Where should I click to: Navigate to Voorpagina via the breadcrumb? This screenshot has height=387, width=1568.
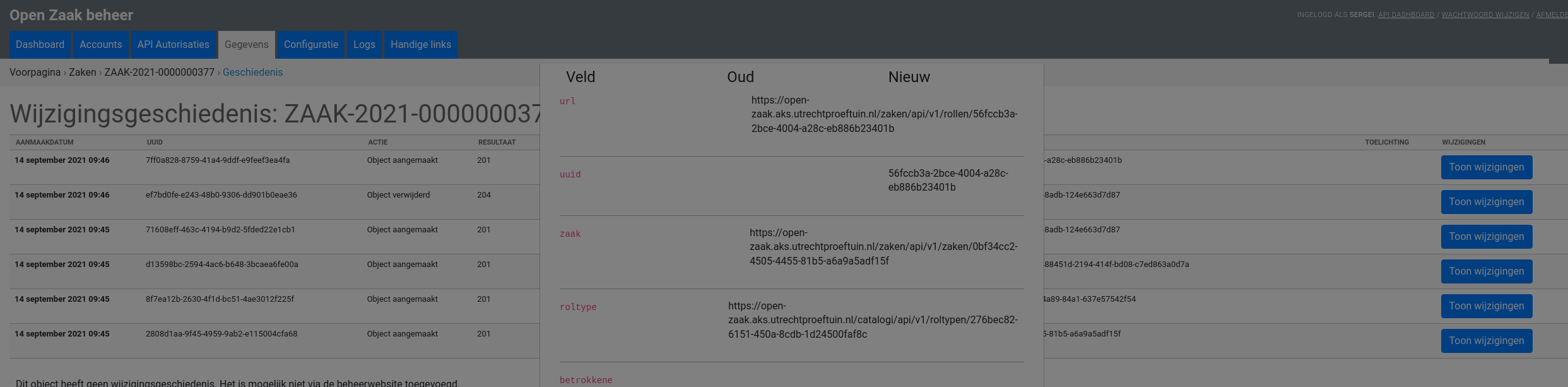[x=34, y=72]
